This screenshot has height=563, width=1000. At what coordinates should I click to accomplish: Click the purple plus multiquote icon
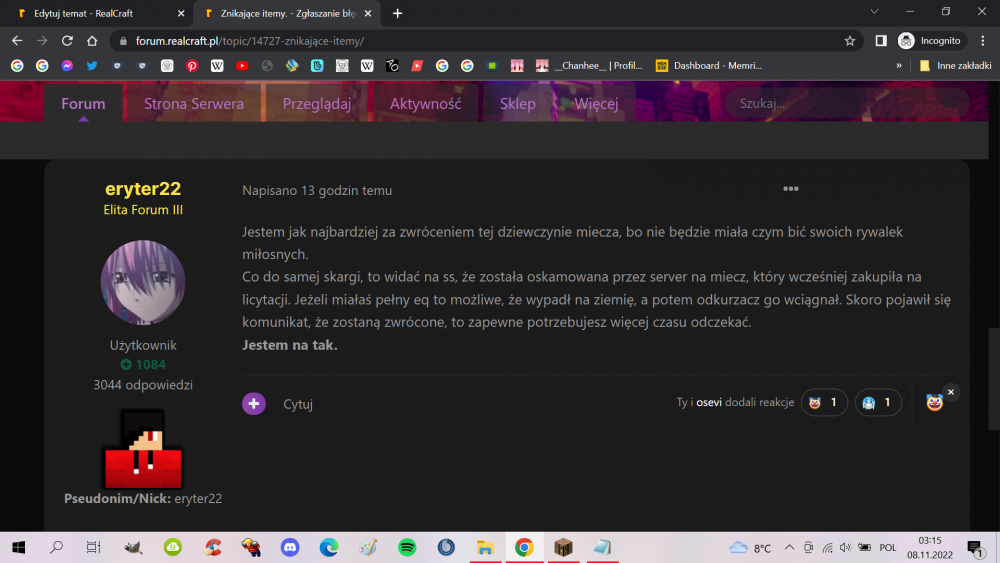[x=254, y=403]
